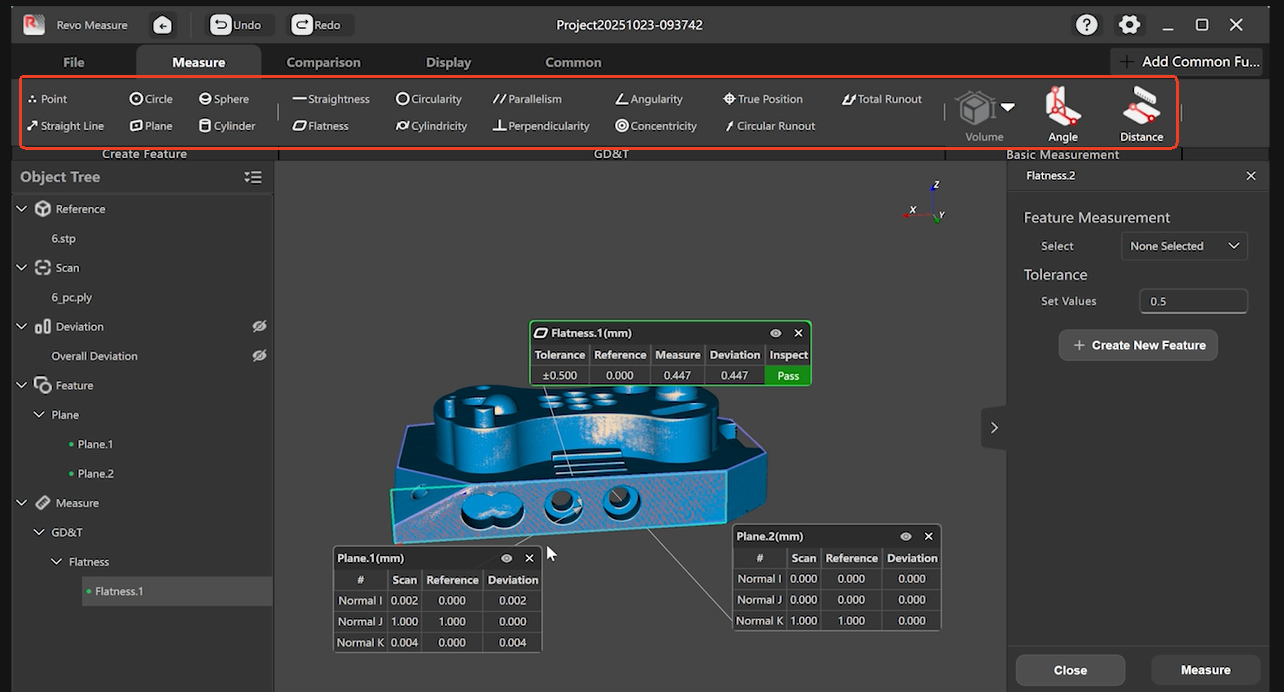1284x692 pixels.
Task: Open the settings gear
Action: [x=1129, y=25]
